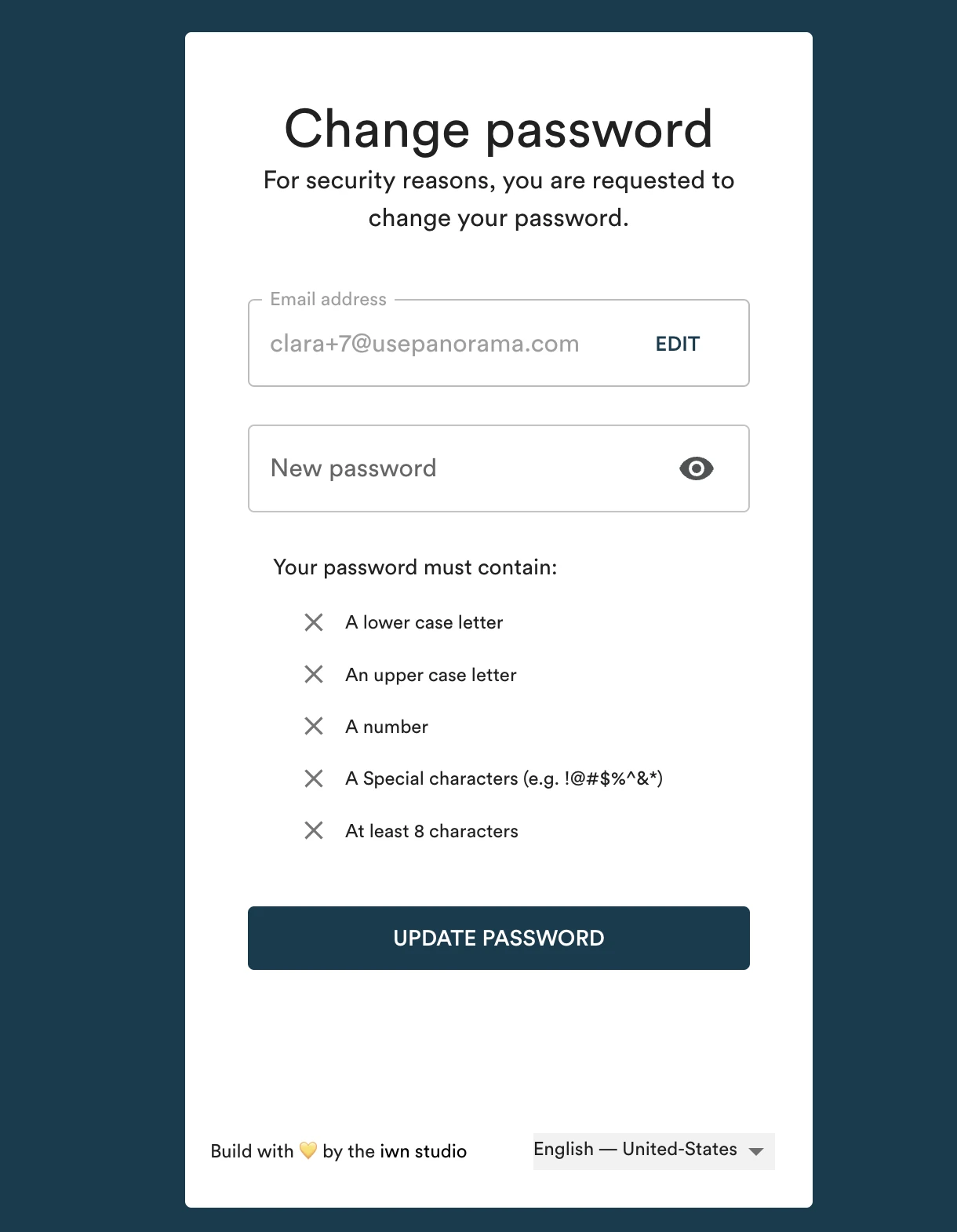The height and width of the screenshot is (1232, 957).
Task: Click the Change password heading
Action: [498, 129]
